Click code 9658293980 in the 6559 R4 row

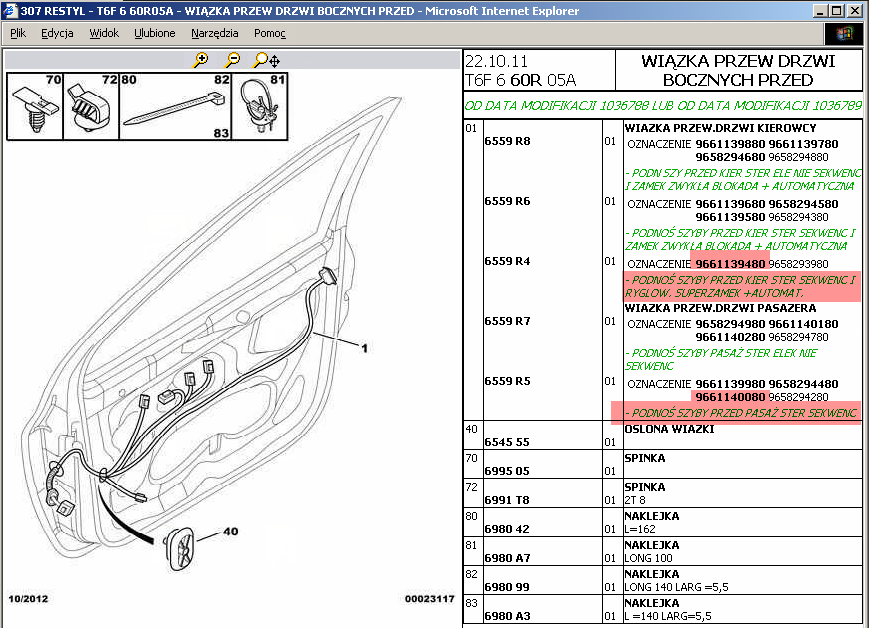coord(799,264)
